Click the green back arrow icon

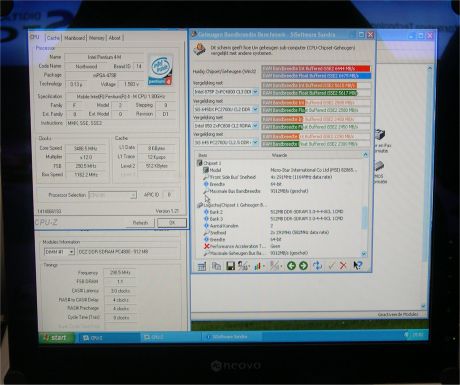coord(291,266)
